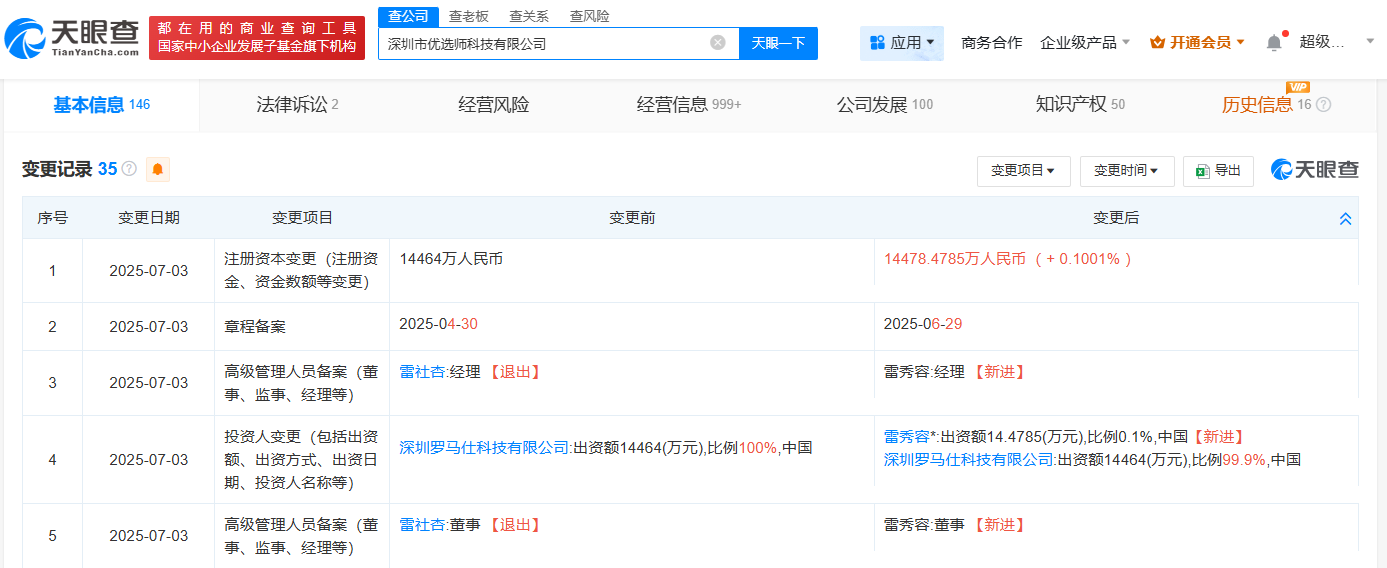The height and width of the screenshot is (568, 1387).
Task: Click the 14464万人民币 cell
Action: click(451, 259)
